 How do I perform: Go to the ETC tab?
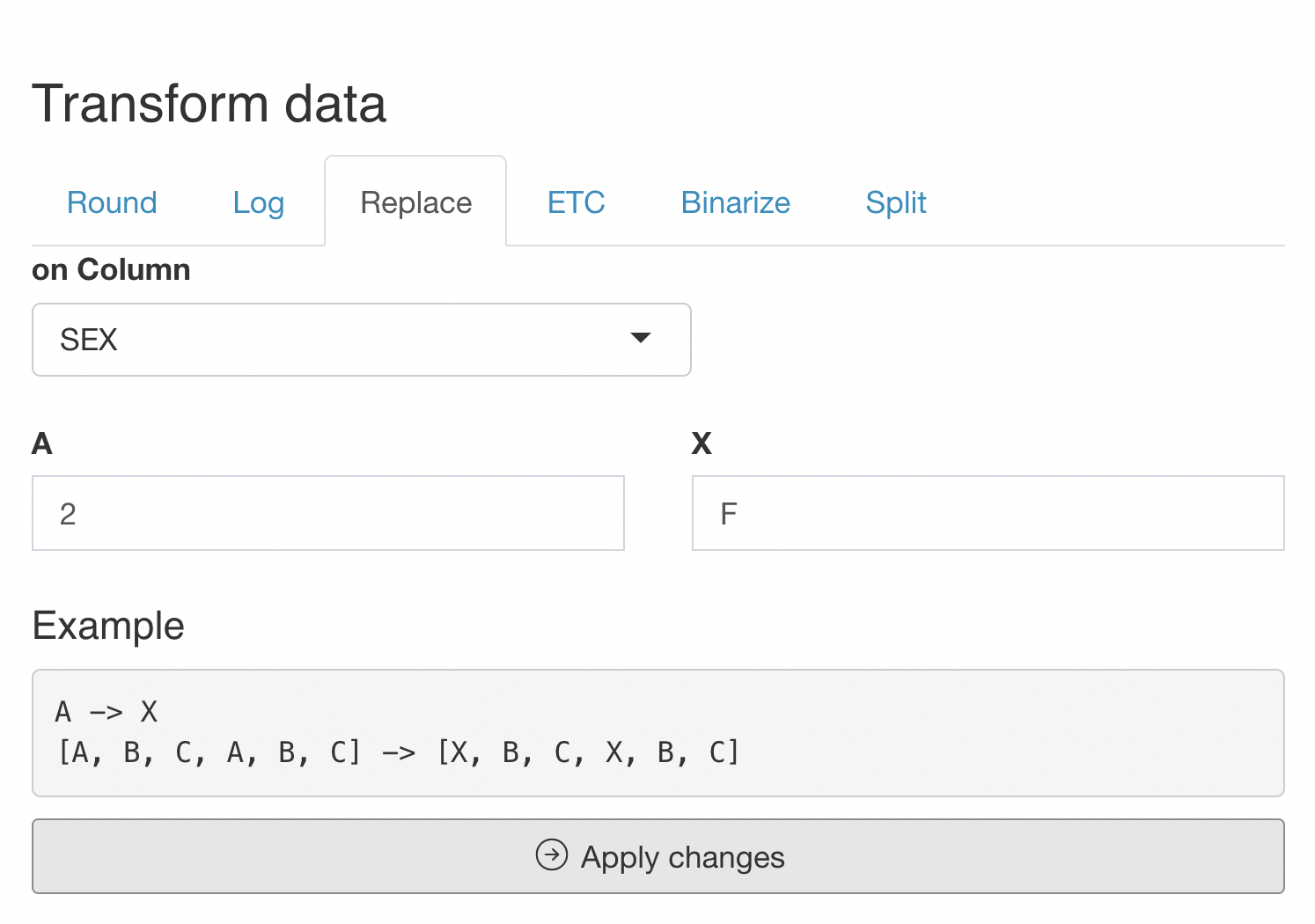coord(577,202)
